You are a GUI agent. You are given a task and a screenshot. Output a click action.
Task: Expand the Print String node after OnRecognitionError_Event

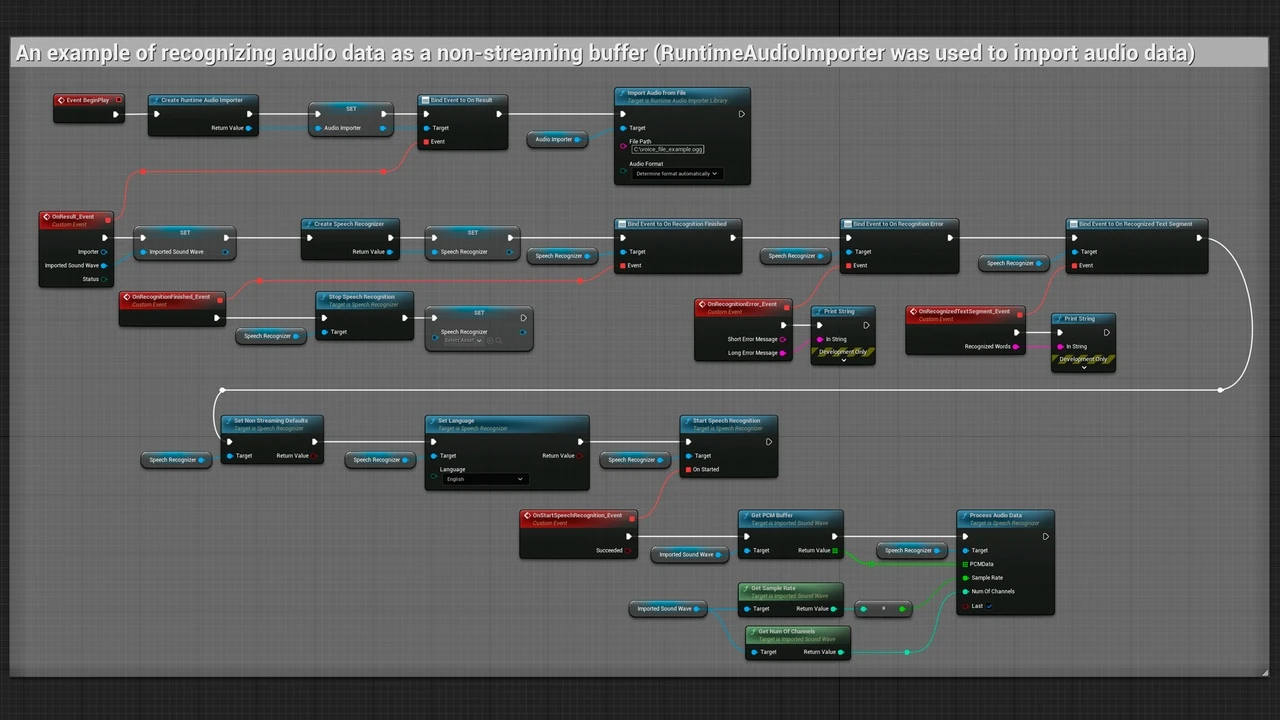tap(843, 361)
